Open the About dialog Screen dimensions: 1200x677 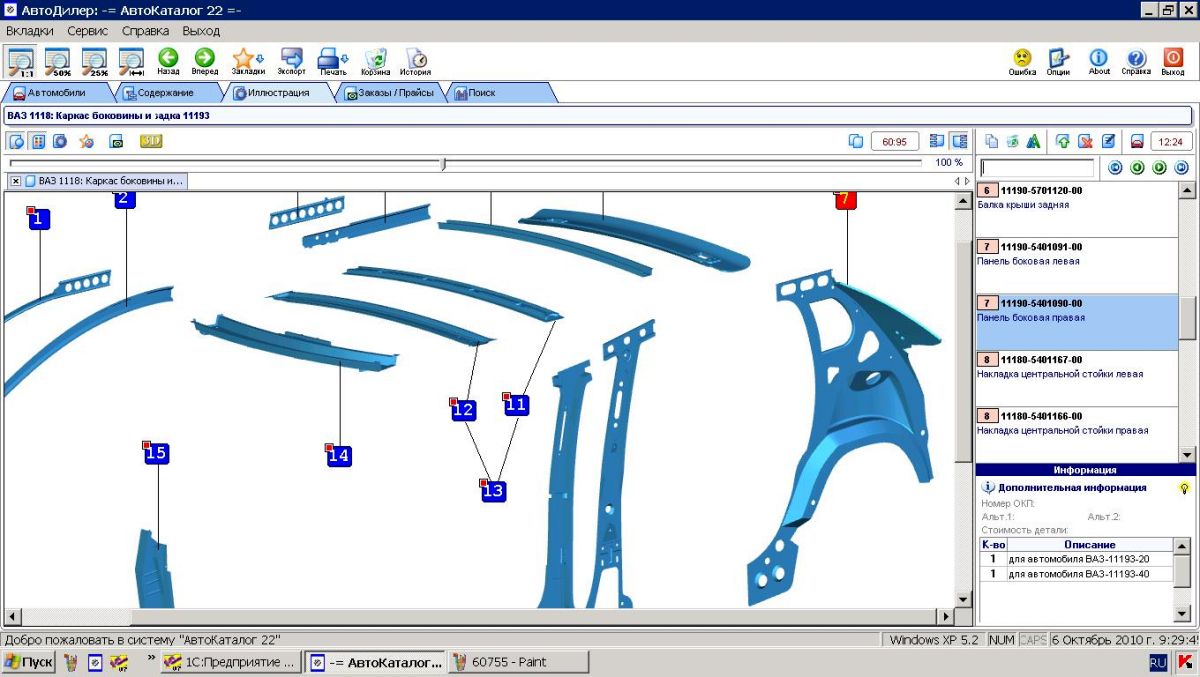click(1099, 61)
